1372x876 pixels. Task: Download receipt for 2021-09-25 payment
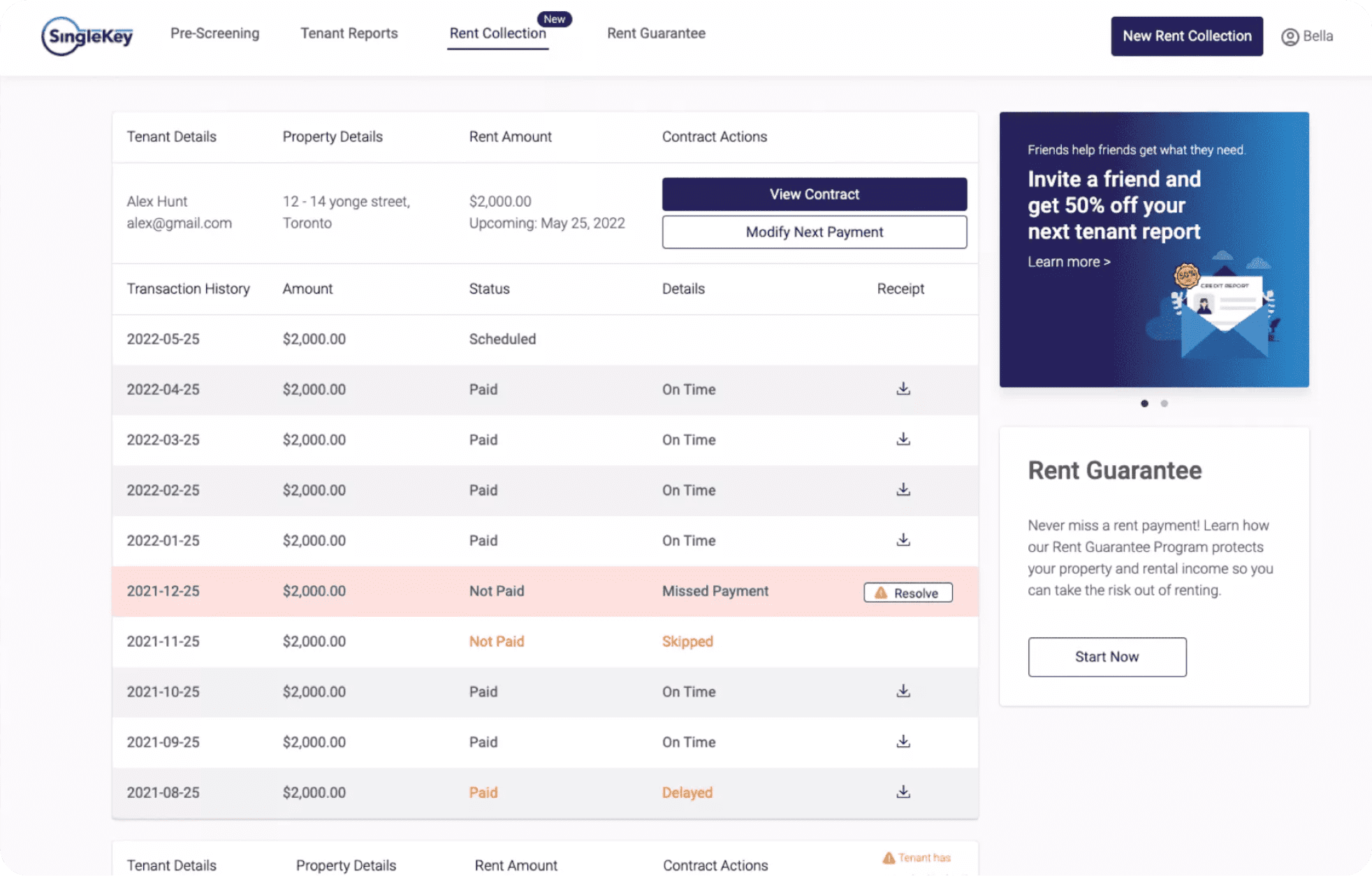[903, 741]
